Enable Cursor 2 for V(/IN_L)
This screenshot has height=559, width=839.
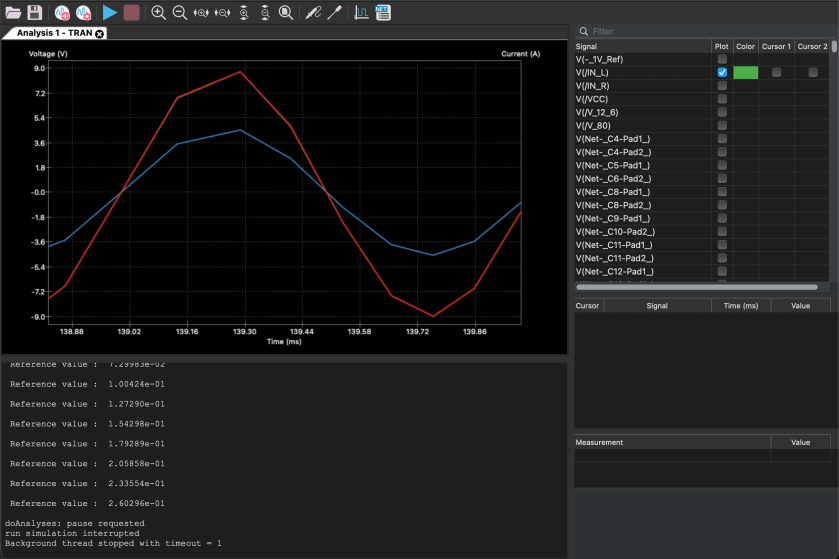click(x=813, y=73)
